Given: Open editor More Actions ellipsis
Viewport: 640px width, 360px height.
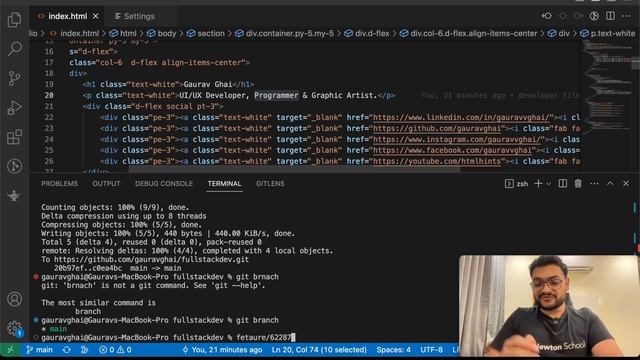Looking at the screenshot, I should coord(626,16).
